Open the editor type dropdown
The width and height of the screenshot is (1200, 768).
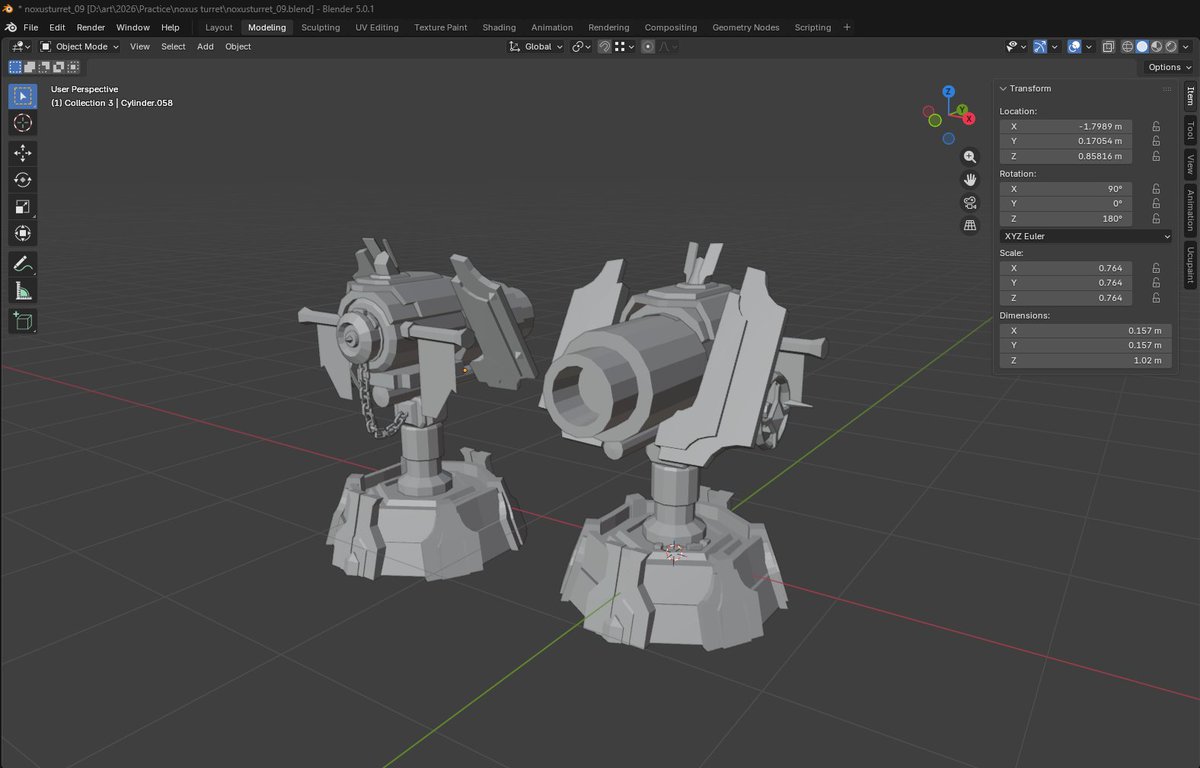(x=21, y=46)
